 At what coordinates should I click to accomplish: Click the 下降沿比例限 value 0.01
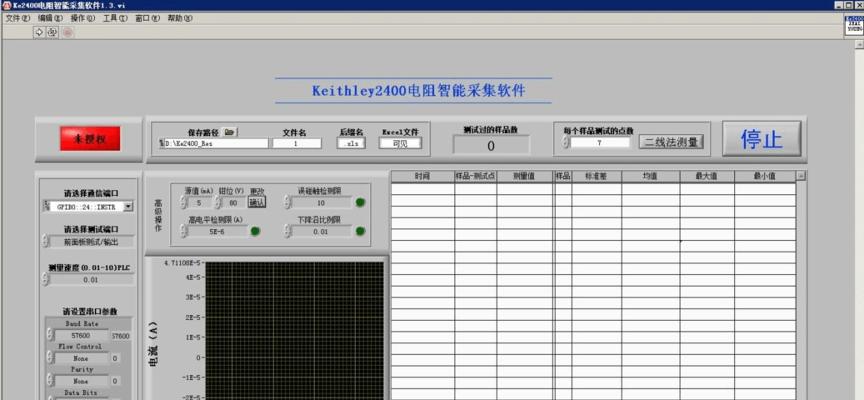coord(321,232)
